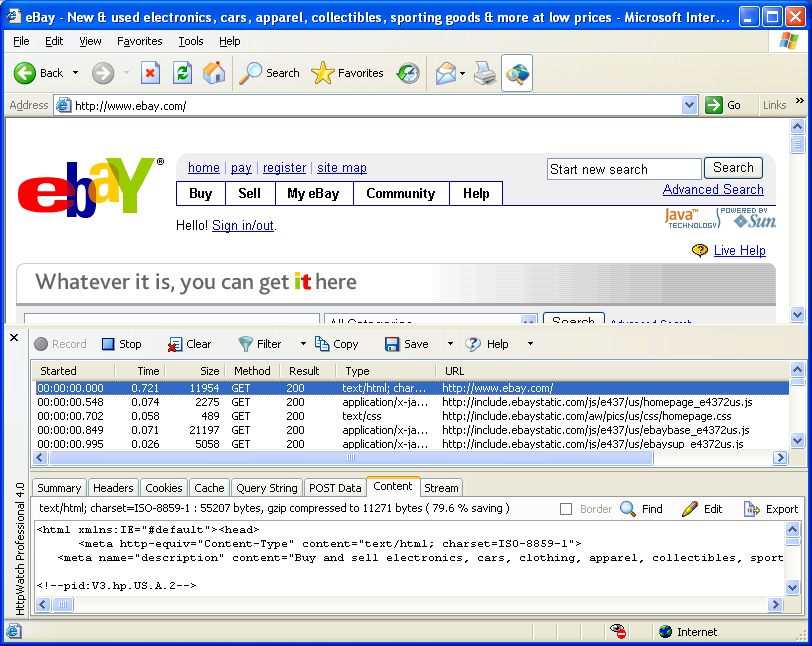The image size is (812, 646).
Task: Click the red Stop loading icon
Action: tap(150, 73)
